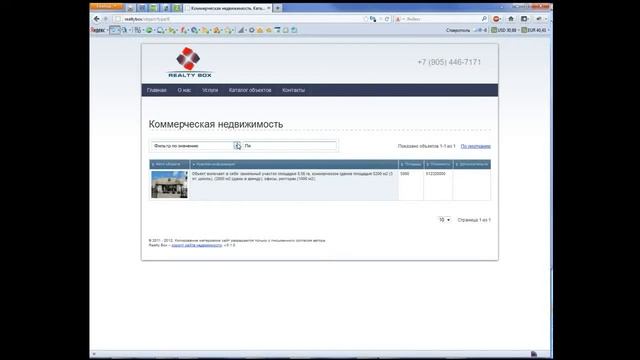Open the orange Firefox menu button
The height and width of the screenshot is (360, 640).
106,6
